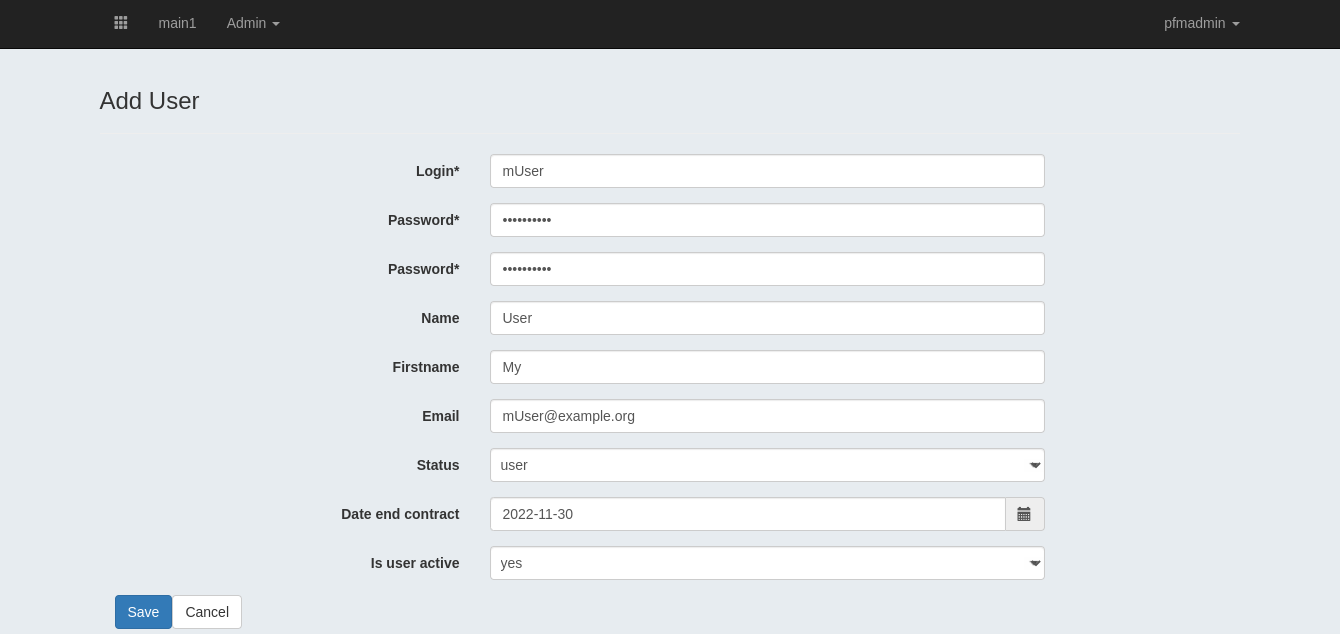Click the Status label
The image size is (1340, 634).
[x=438, y=465]
